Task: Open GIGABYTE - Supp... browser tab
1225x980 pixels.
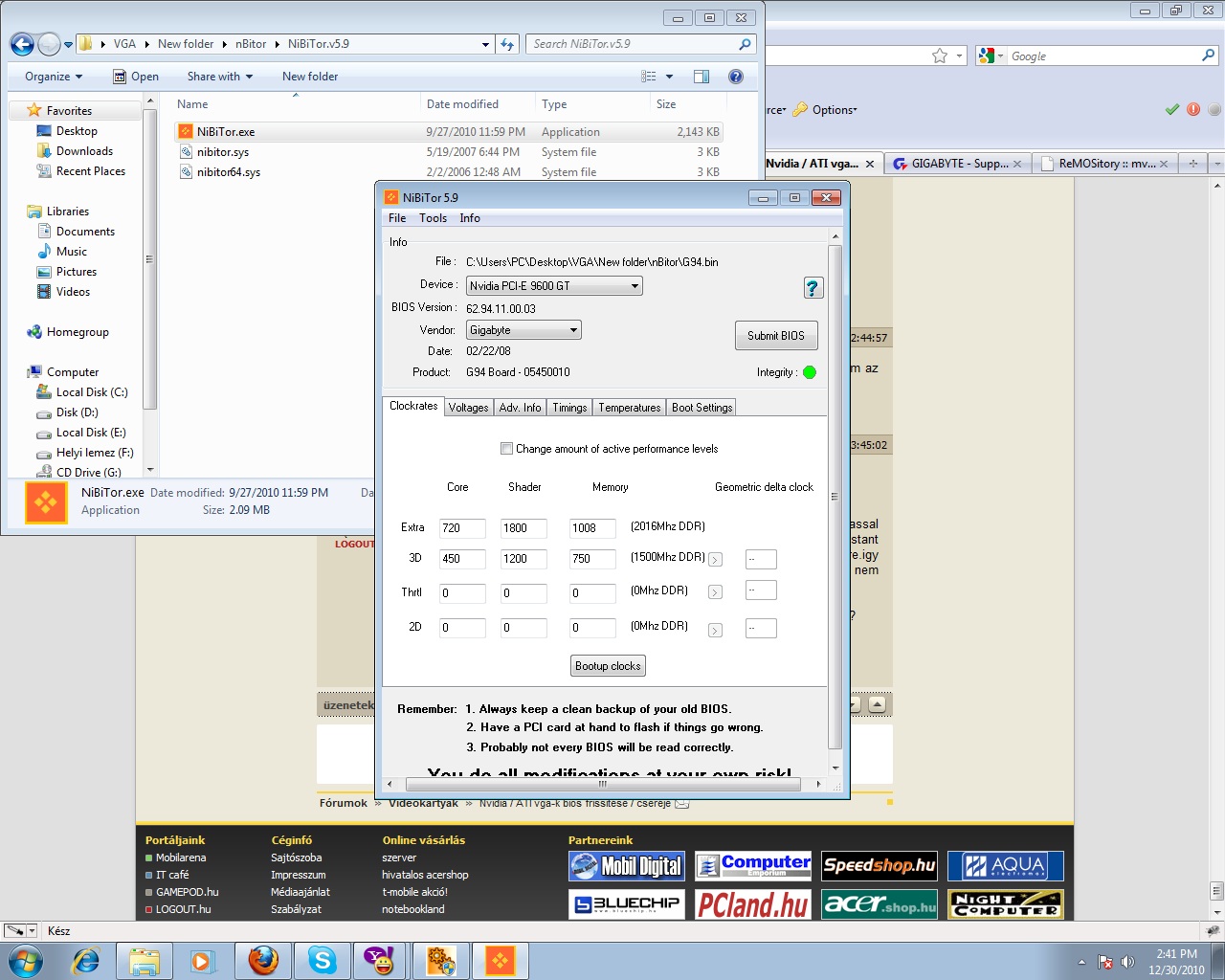Action: pyautogui.click(x=958, y=164)
